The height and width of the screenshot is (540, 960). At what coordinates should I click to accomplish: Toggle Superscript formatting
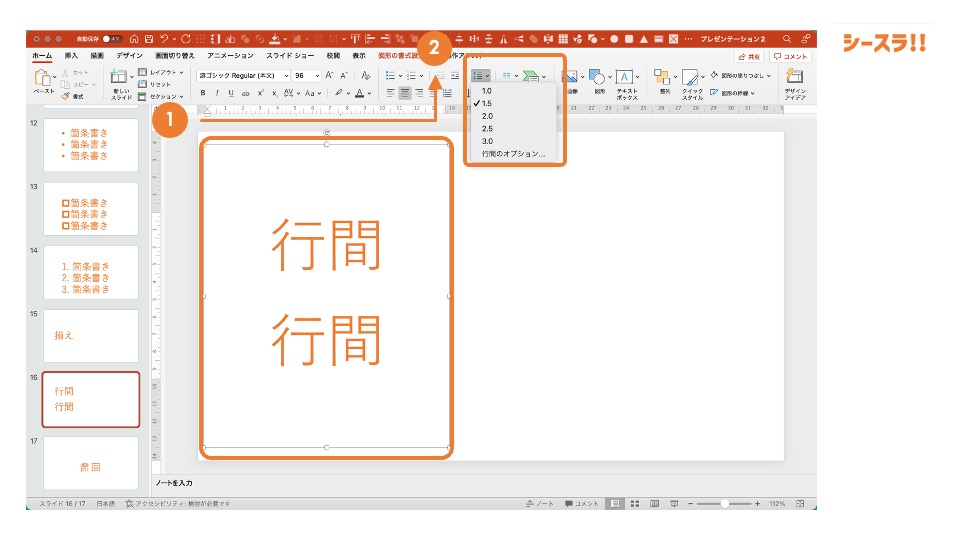[x=260, y=93]
